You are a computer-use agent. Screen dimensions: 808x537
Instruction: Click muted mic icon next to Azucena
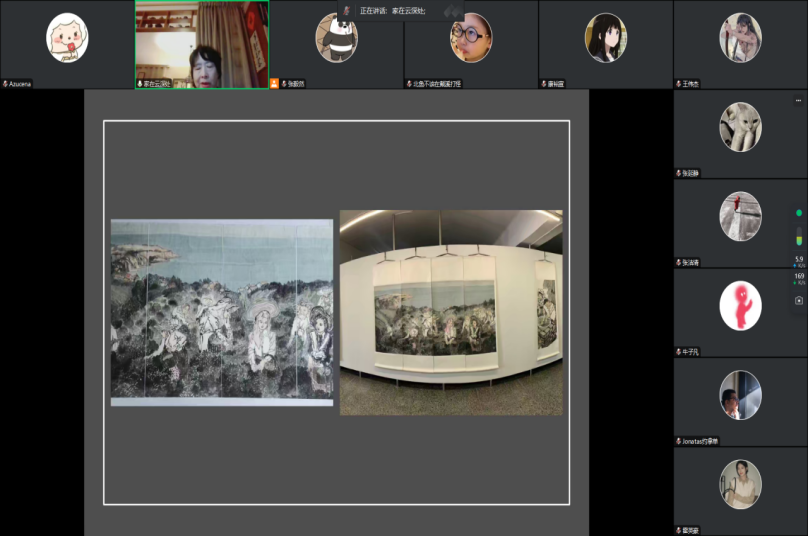coord(5,84)
